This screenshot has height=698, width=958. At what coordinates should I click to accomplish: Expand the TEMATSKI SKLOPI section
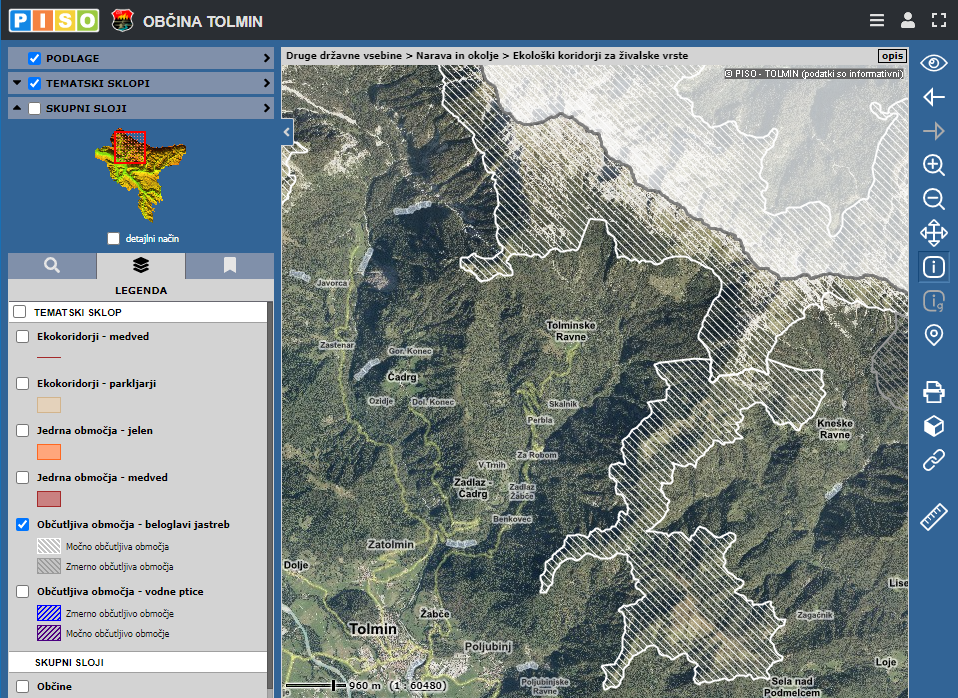[x=266, y=83]
